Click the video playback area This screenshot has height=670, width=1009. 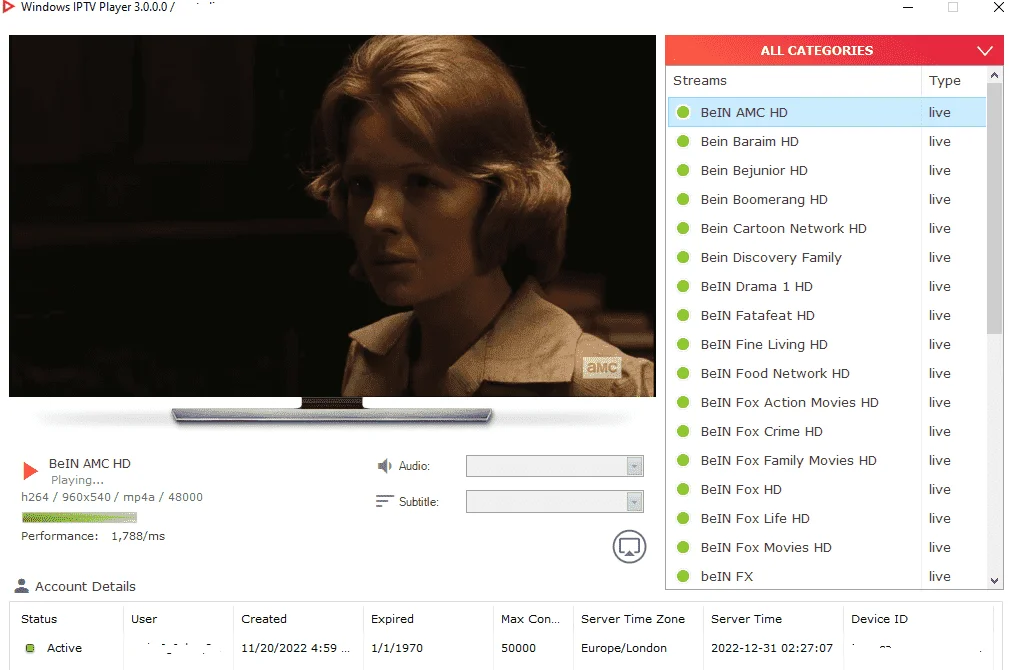click(x=332, y=216)
